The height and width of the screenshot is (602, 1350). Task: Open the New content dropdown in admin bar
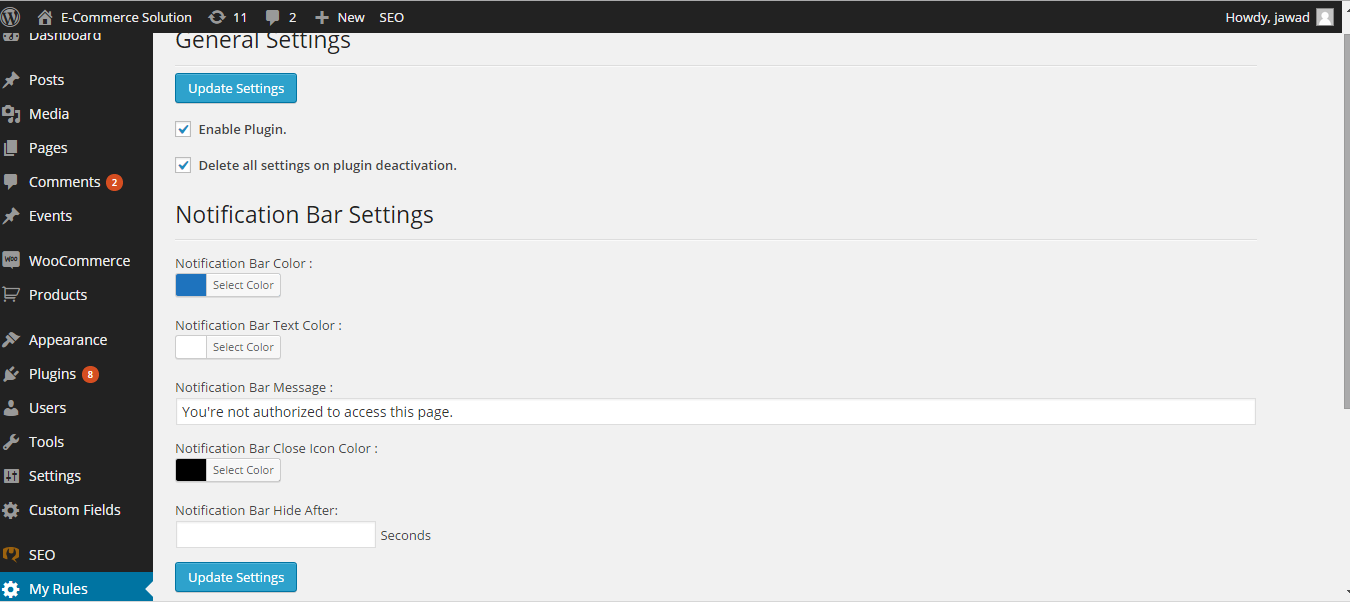(x=340, y=17)
